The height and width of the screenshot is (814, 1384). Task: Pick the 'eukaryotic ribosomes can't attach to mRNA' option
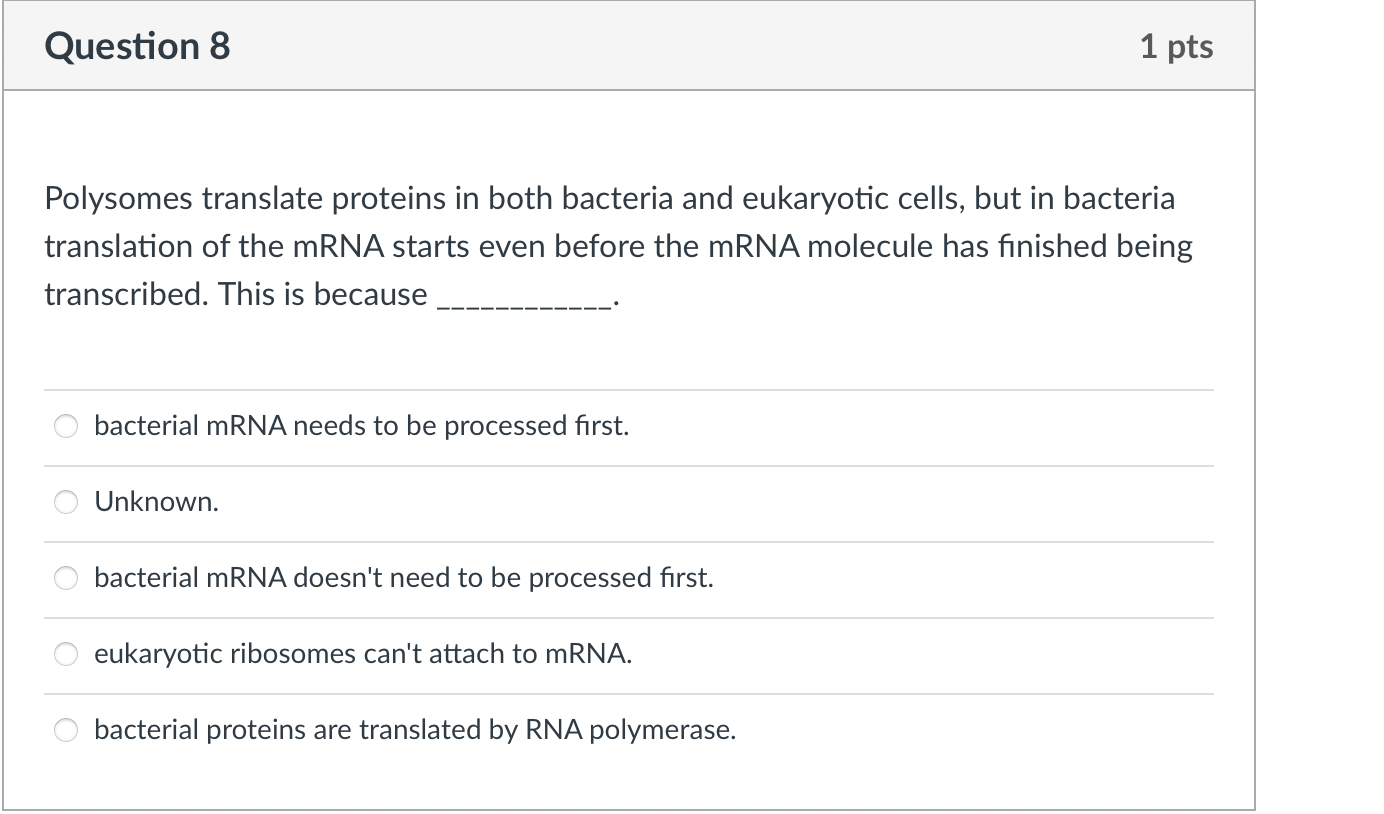pos(362,654)
